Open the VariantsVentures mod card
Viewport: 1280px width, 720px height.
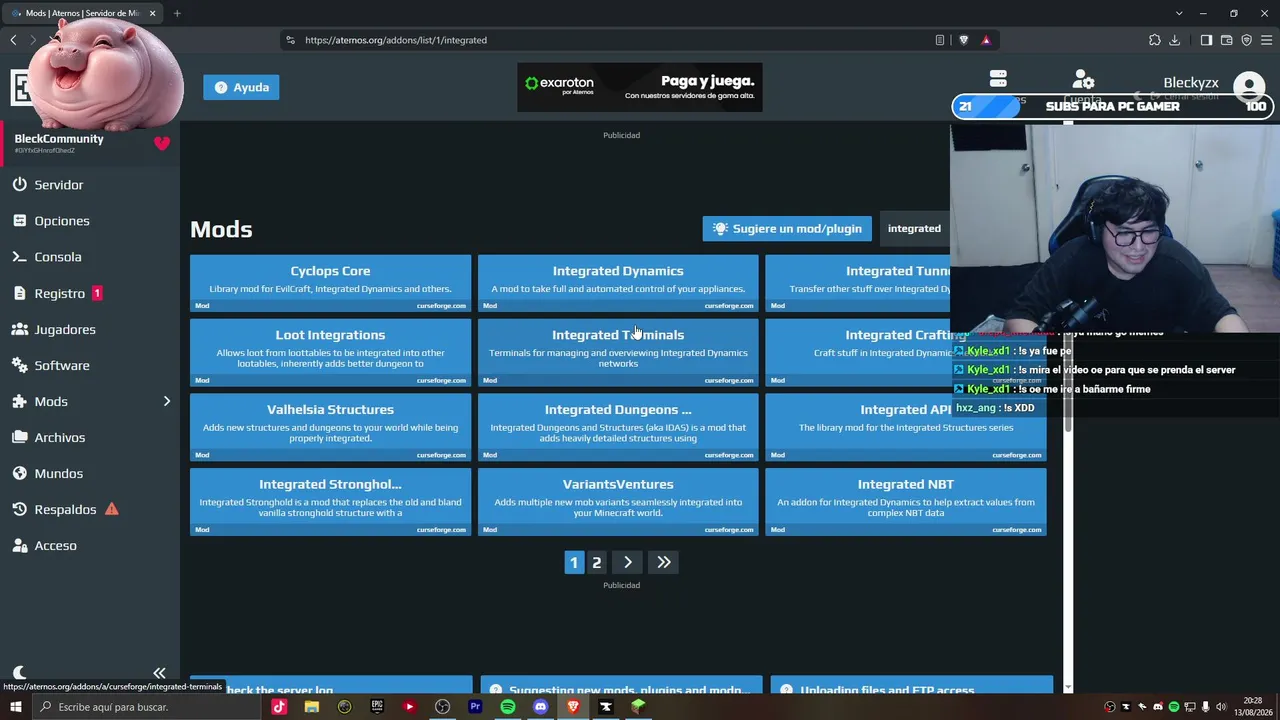618,502
